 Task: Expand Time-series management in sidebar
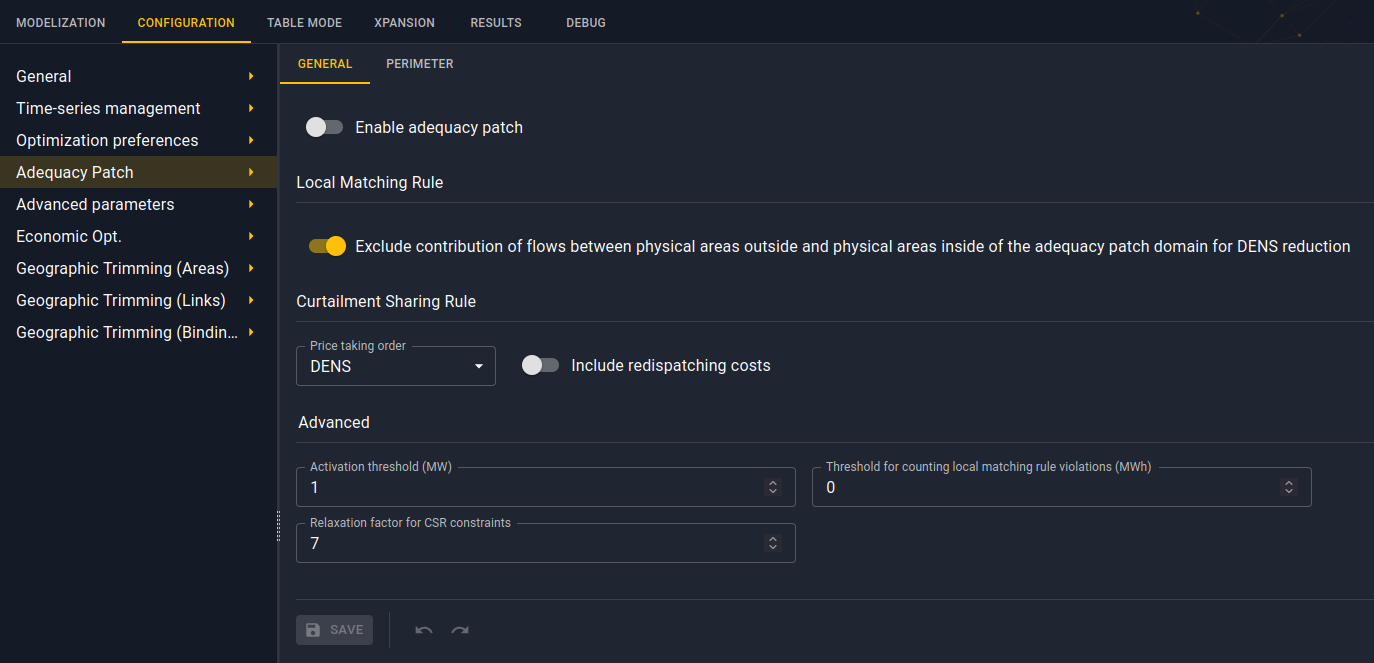tap(138, 108)
